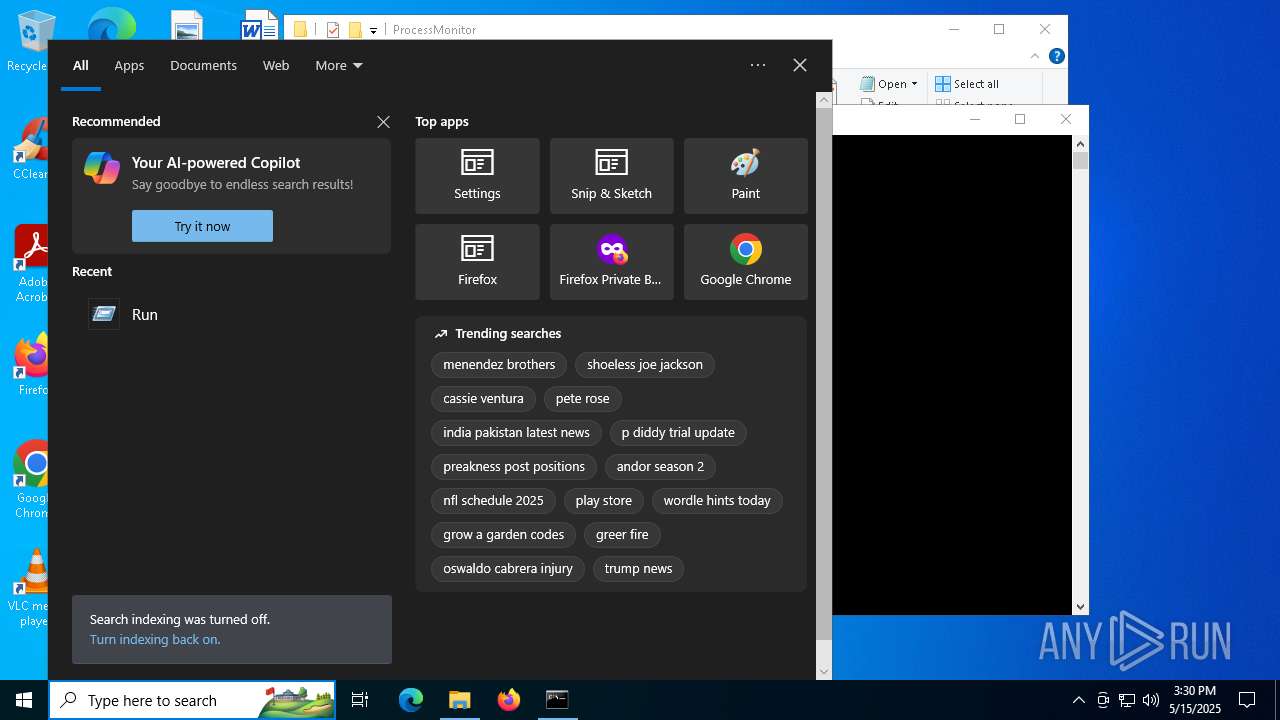The image size is (1280, 720).
Task: Switch to the Apps search tab
Action: (129, 65)
